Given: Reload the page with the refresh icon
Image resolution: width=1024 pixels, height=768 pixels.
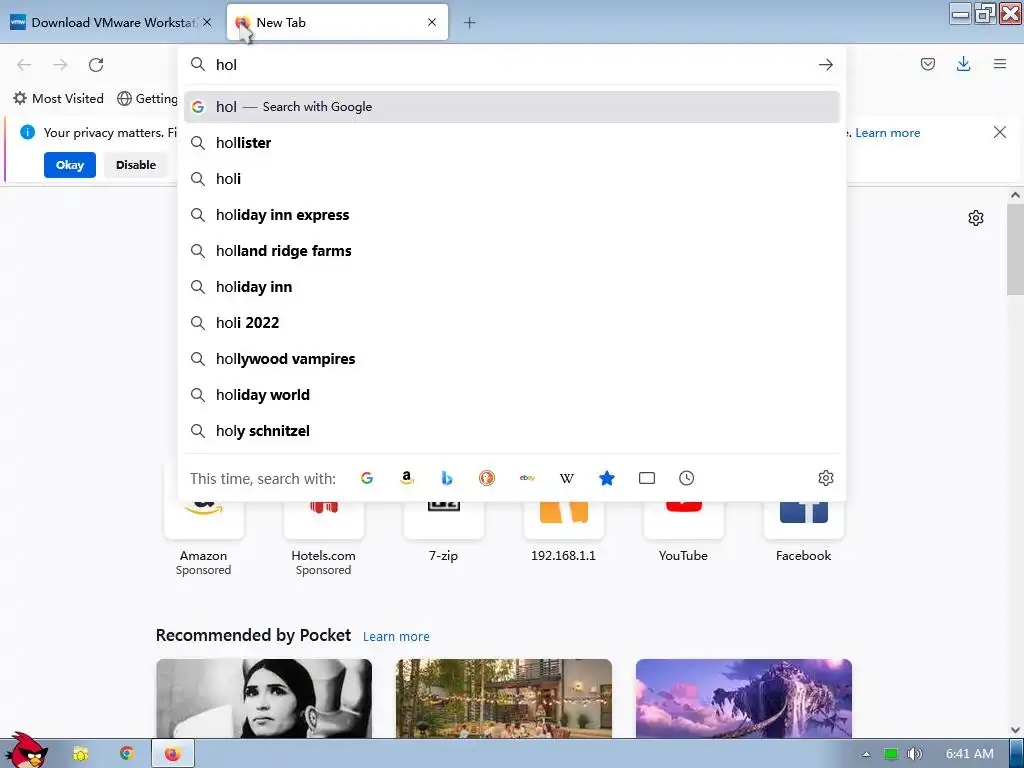Looking at the screenshot, I should 96,65.
